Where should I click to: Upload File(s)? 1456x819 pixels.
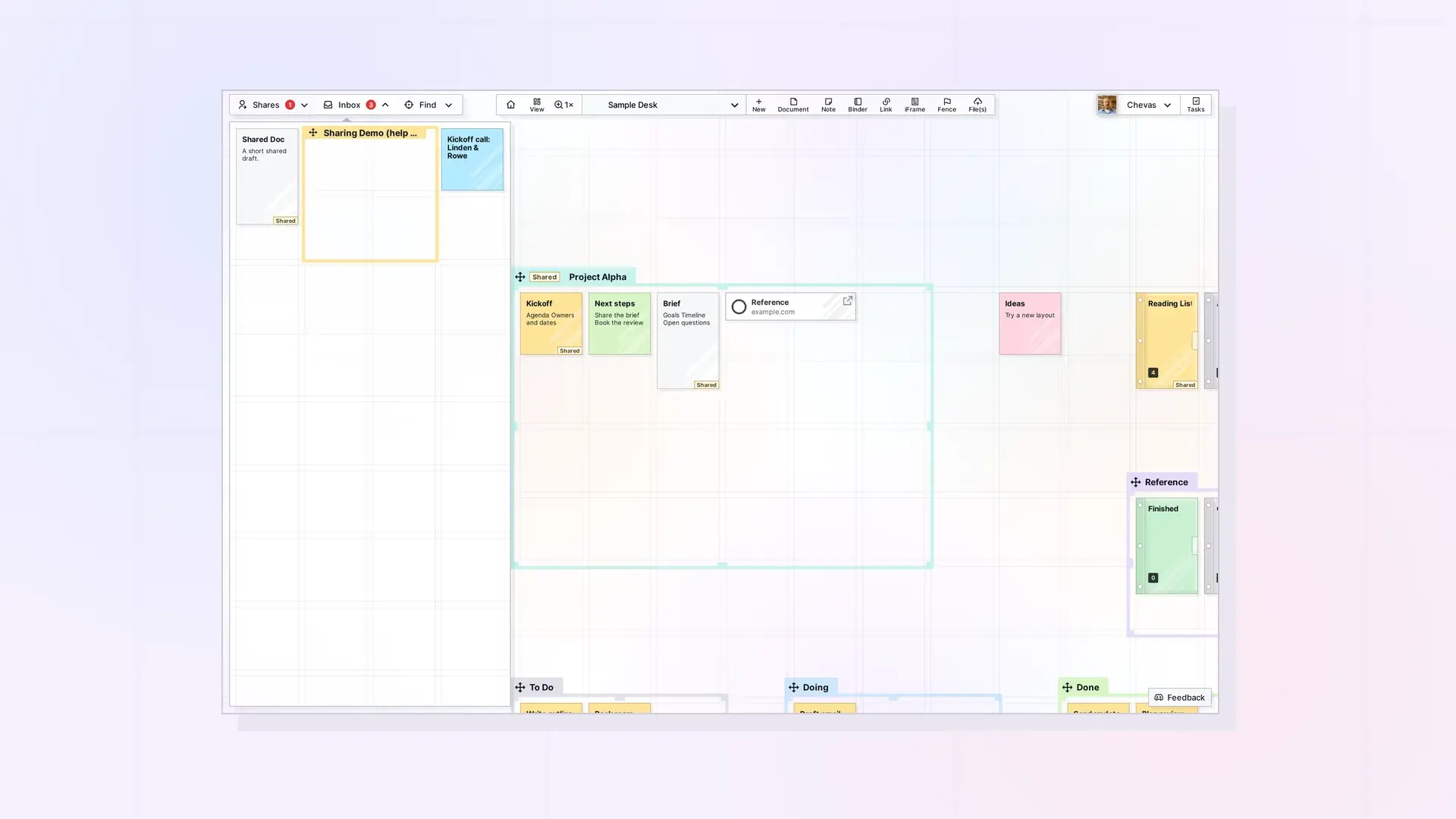click(977, 105)
